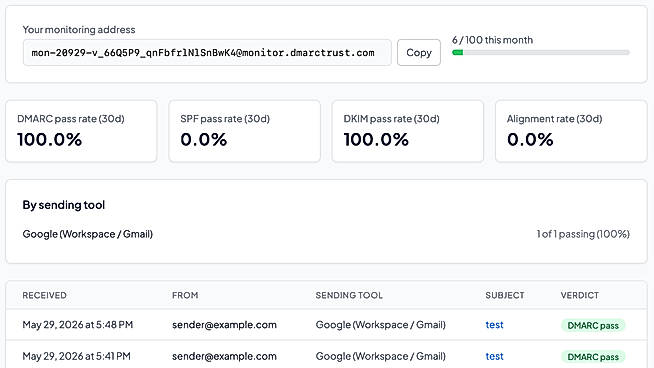654x368 pixels.
Task: Click the SENDING TOOL column header
Action: 349,295
